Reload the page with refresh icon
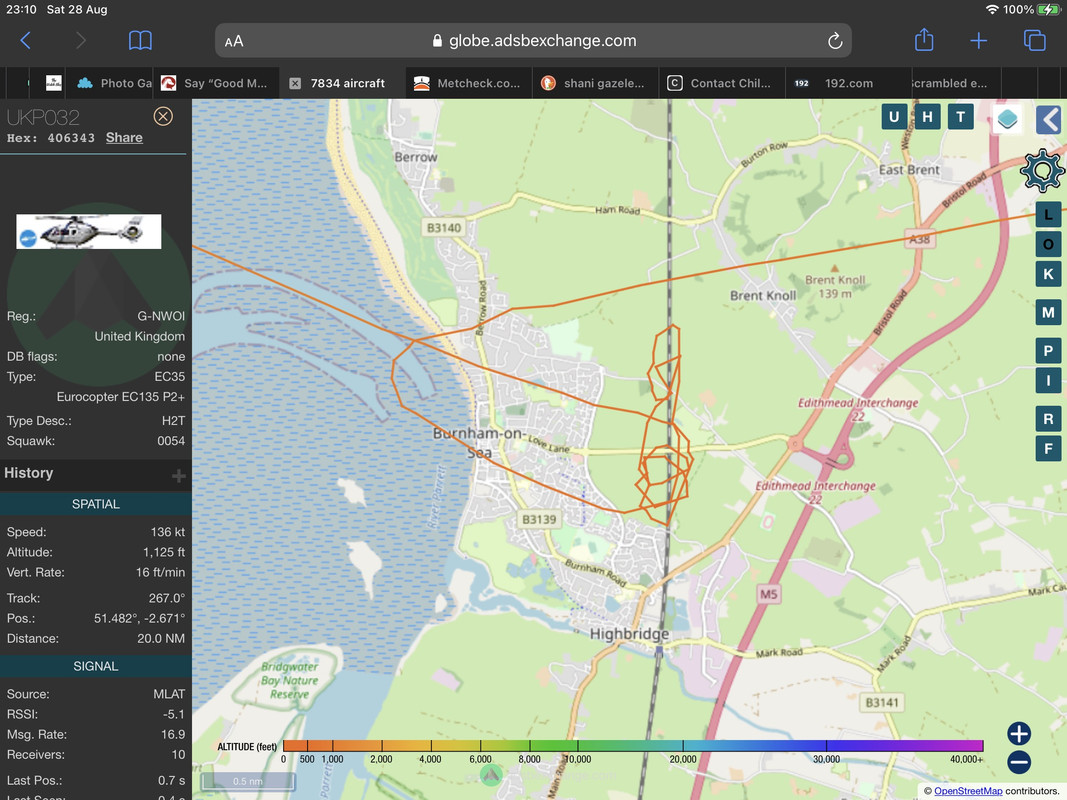Image resolution: width=1067 pixels, height=800 pixels. coord(835,41)
